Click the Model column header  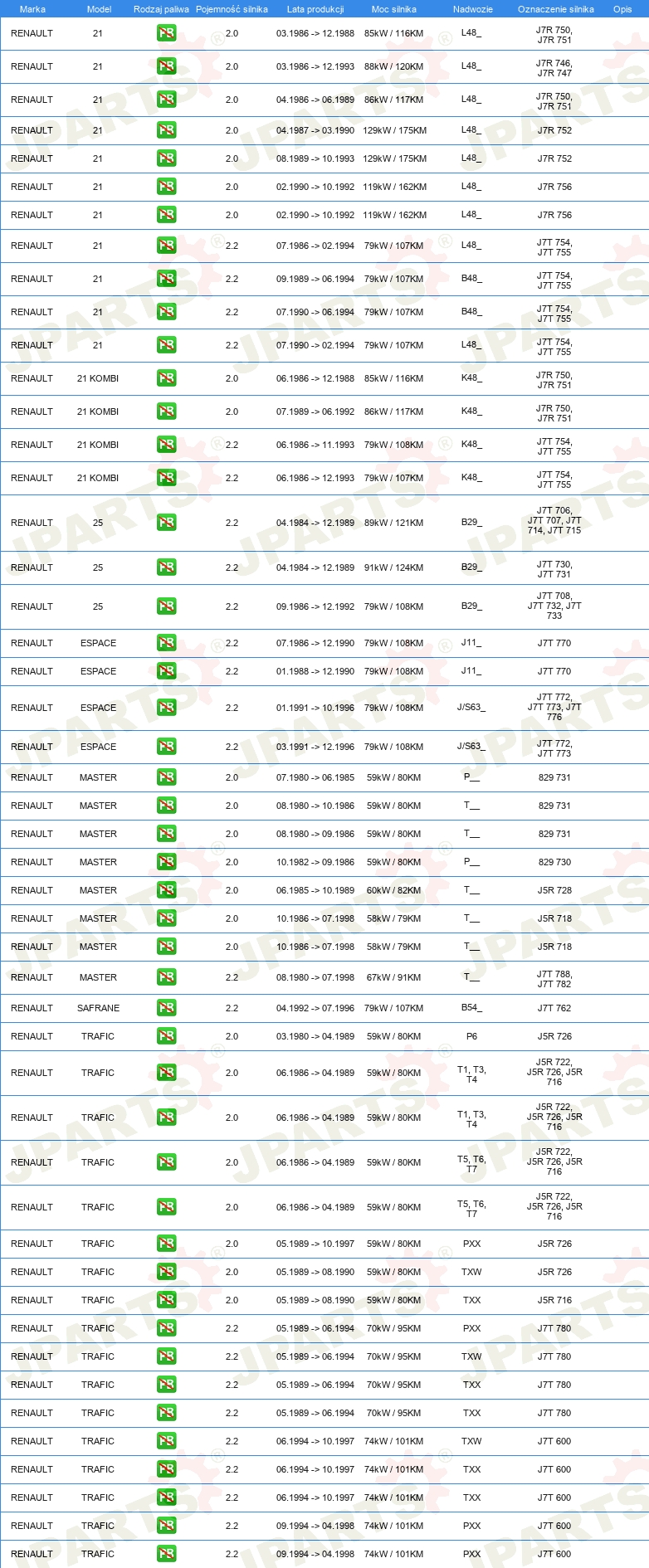tap(99, 9)
